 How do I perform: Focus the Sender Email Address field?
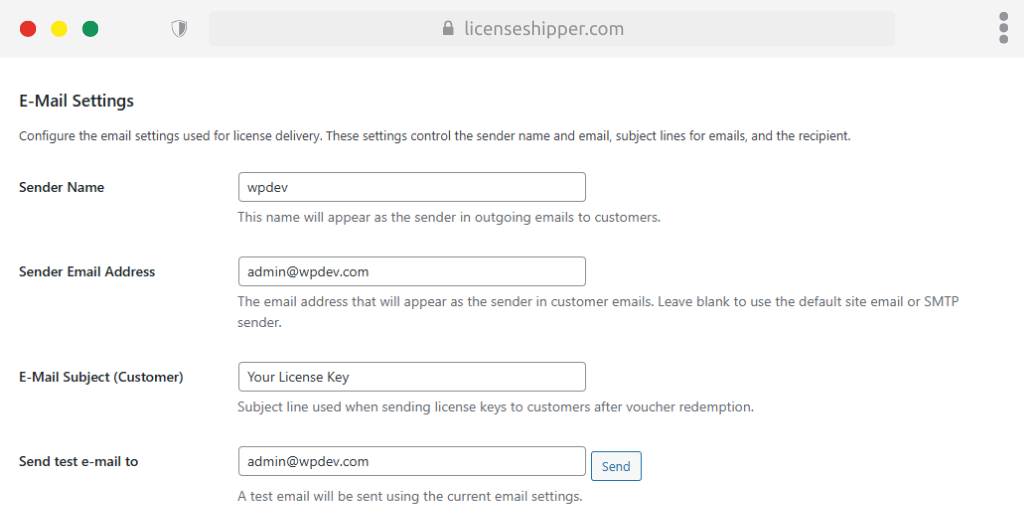coord(411,271)
